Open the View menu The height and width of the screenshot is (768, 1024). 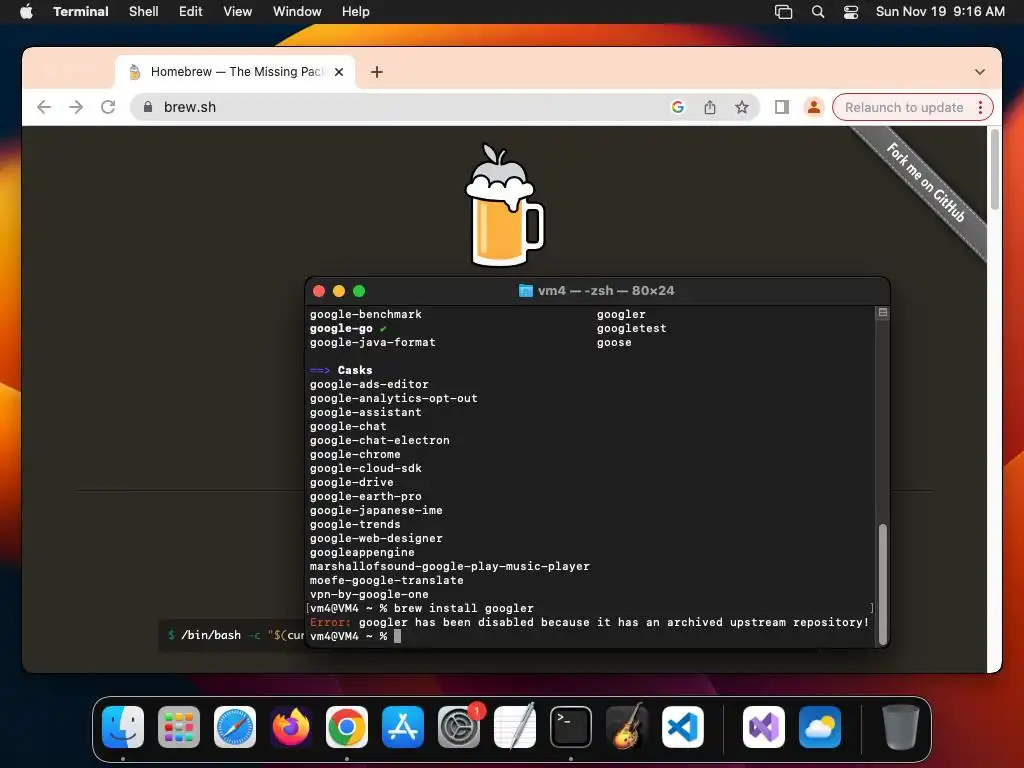(x=237, y=11)
